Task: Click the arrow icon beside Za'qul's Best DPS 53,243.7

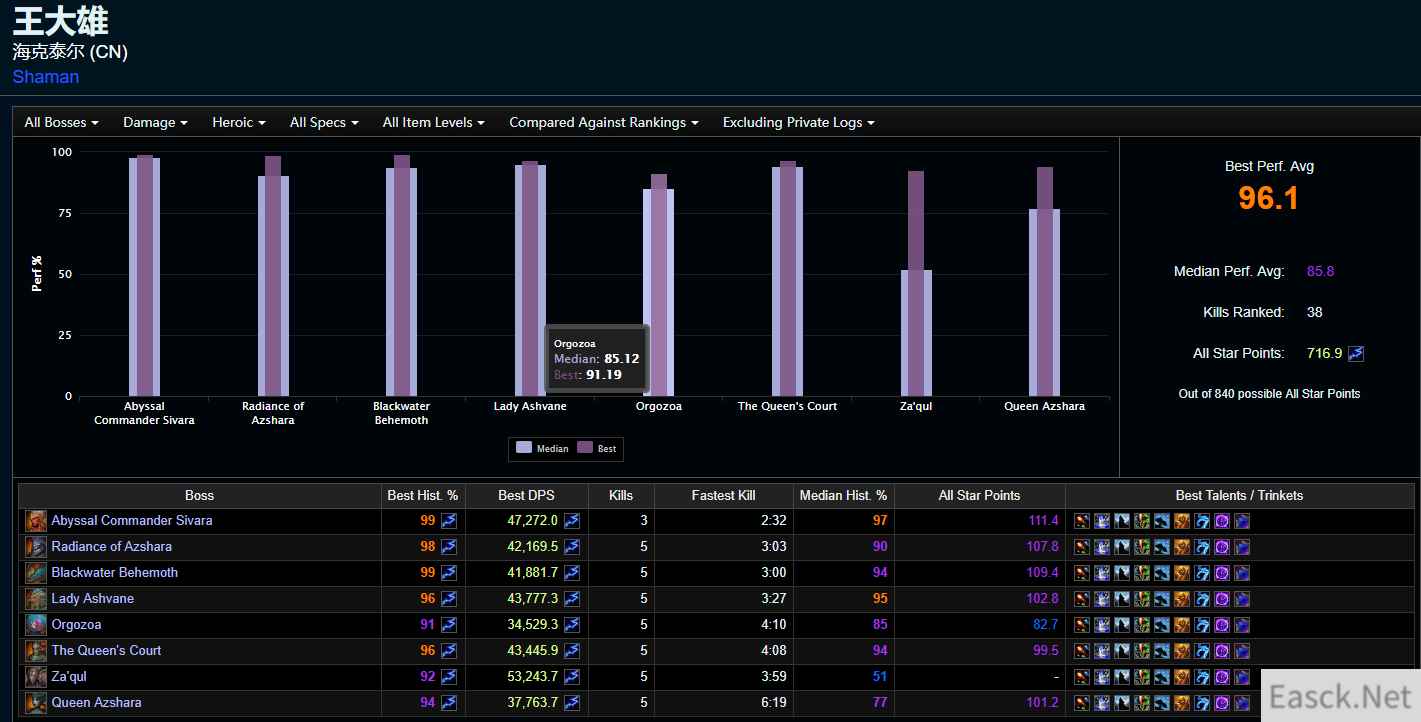Action: pos(571,677)
